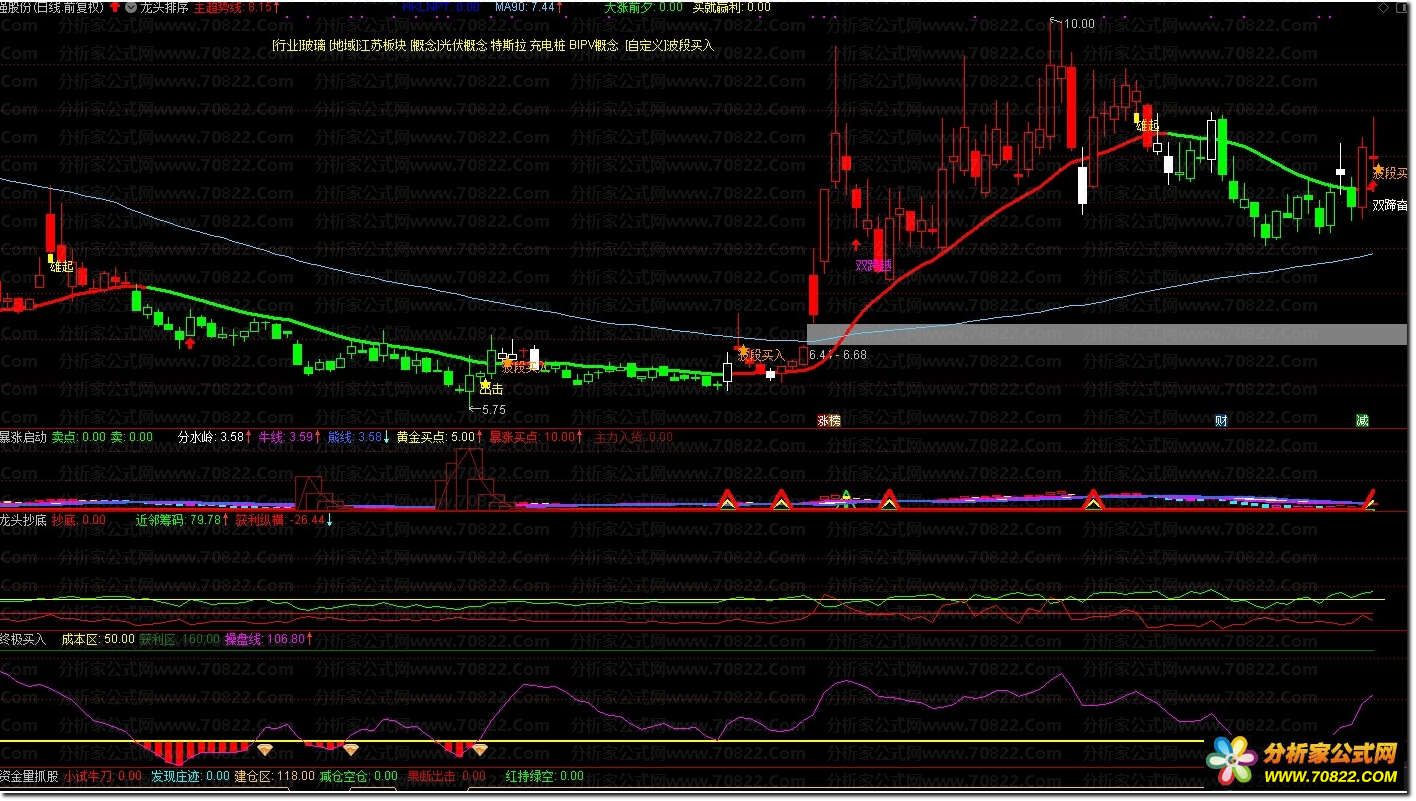Viewport: 1416px width, 801px height.
Task: Click the purple 双蹄越 signal label
Action: 872,265
